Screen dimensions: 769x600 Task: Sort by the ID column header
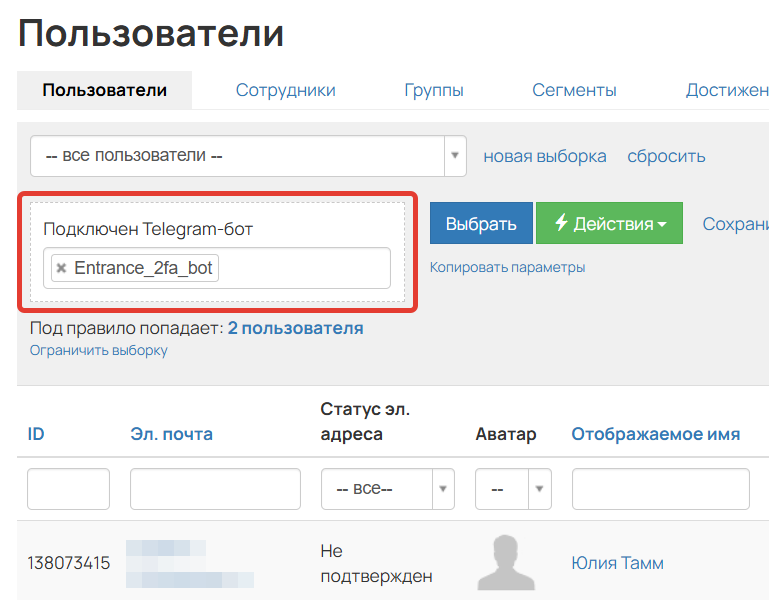(36, 434)
